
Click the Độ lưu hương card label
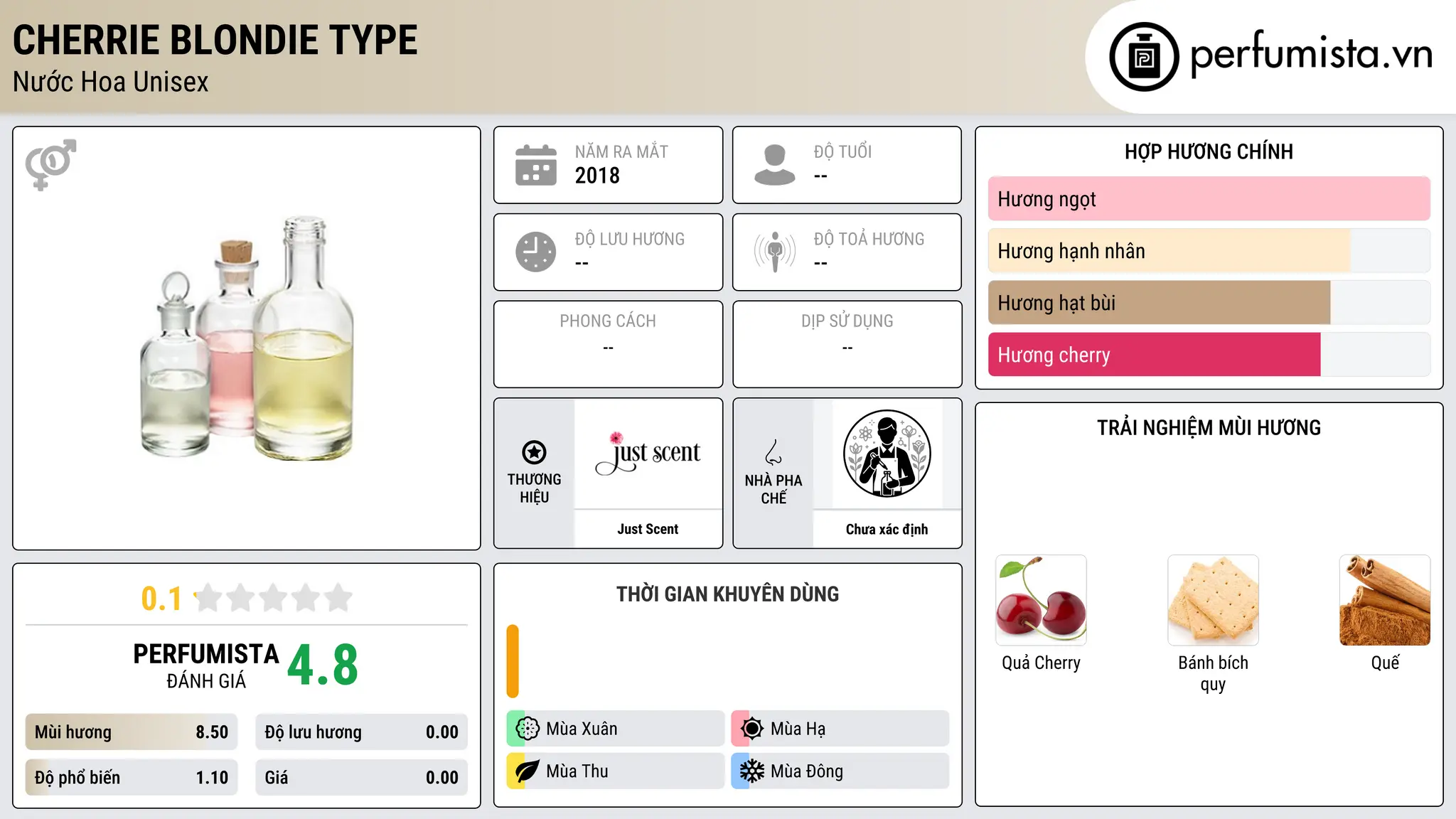coord(630,239)
